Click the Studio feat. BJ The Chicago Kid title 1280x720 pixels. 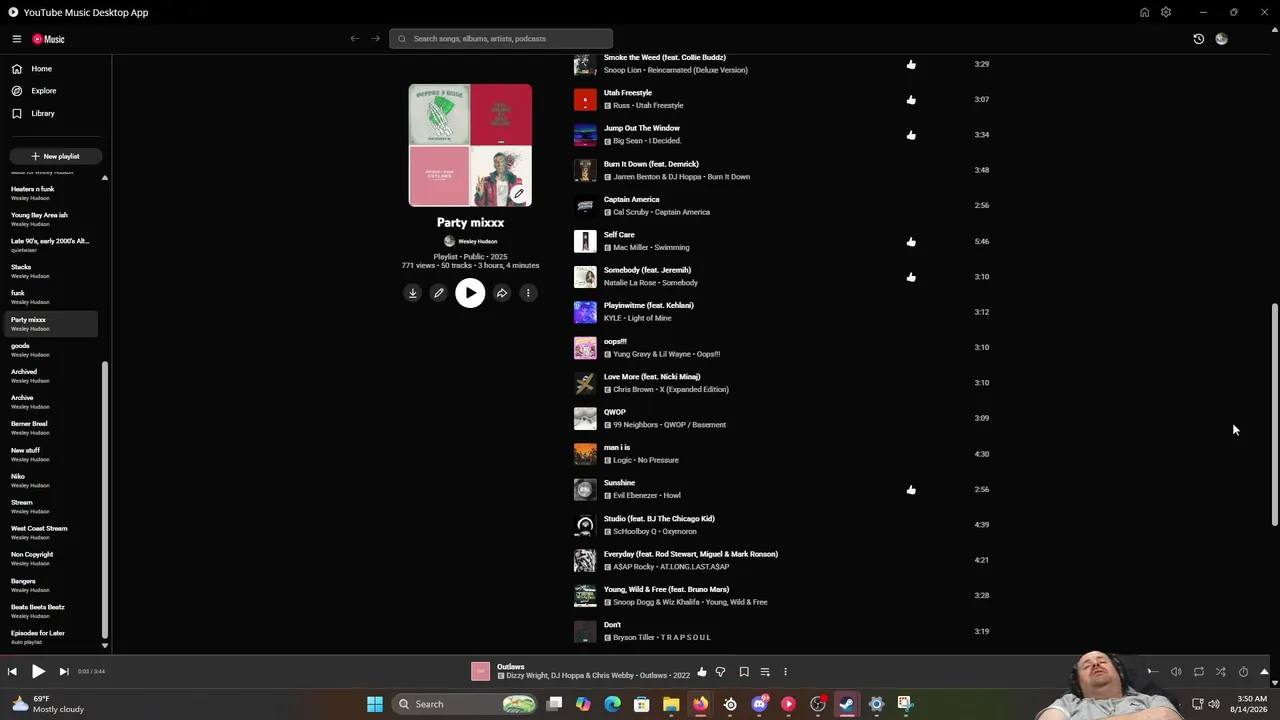(x=659, y=519)
